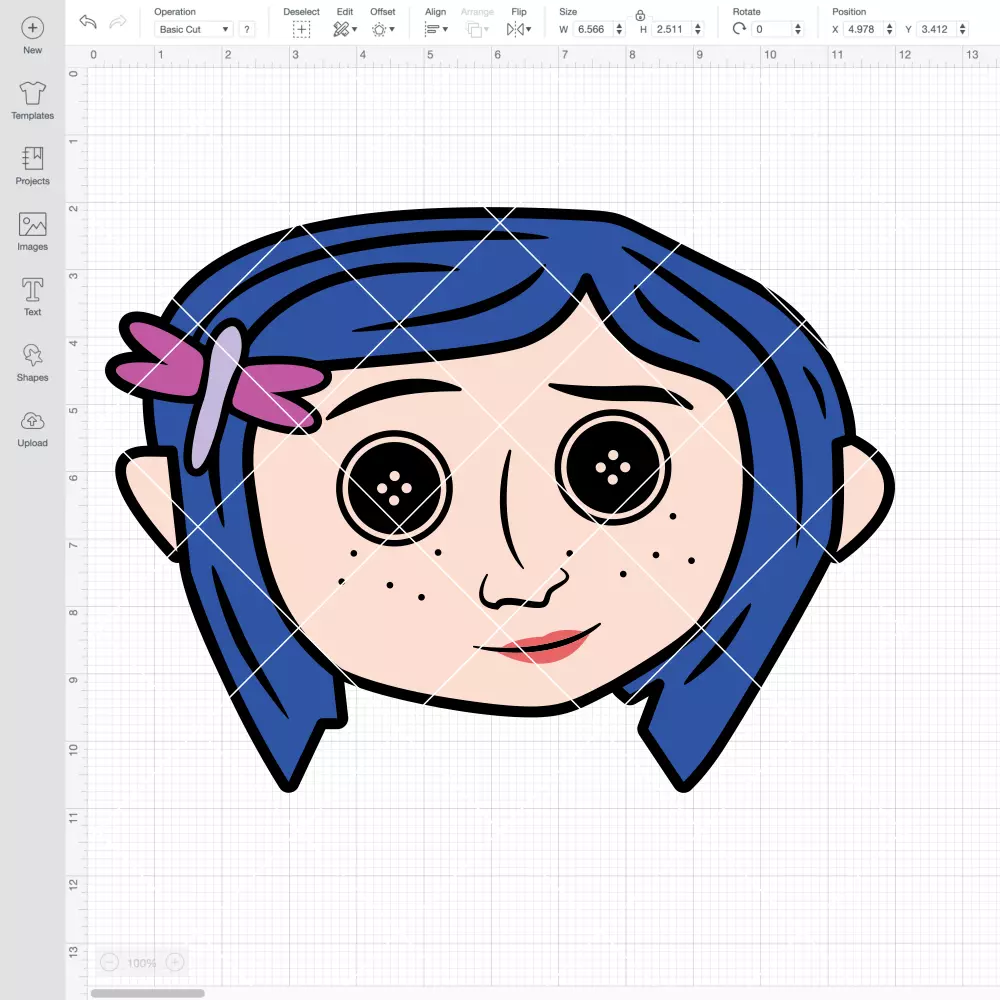Zoom out with minus button

tap(110, 962)
